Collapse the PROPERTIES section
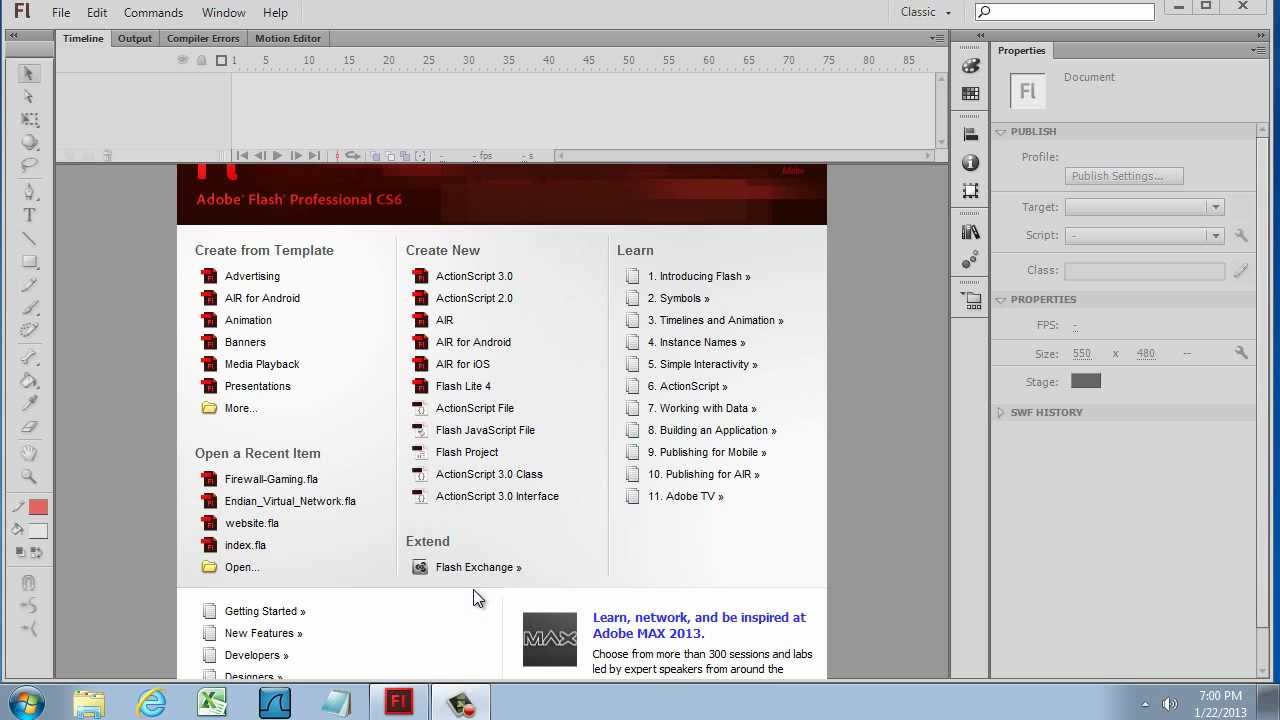This screenshot has width=1280, height=720. coord(1001,299)
